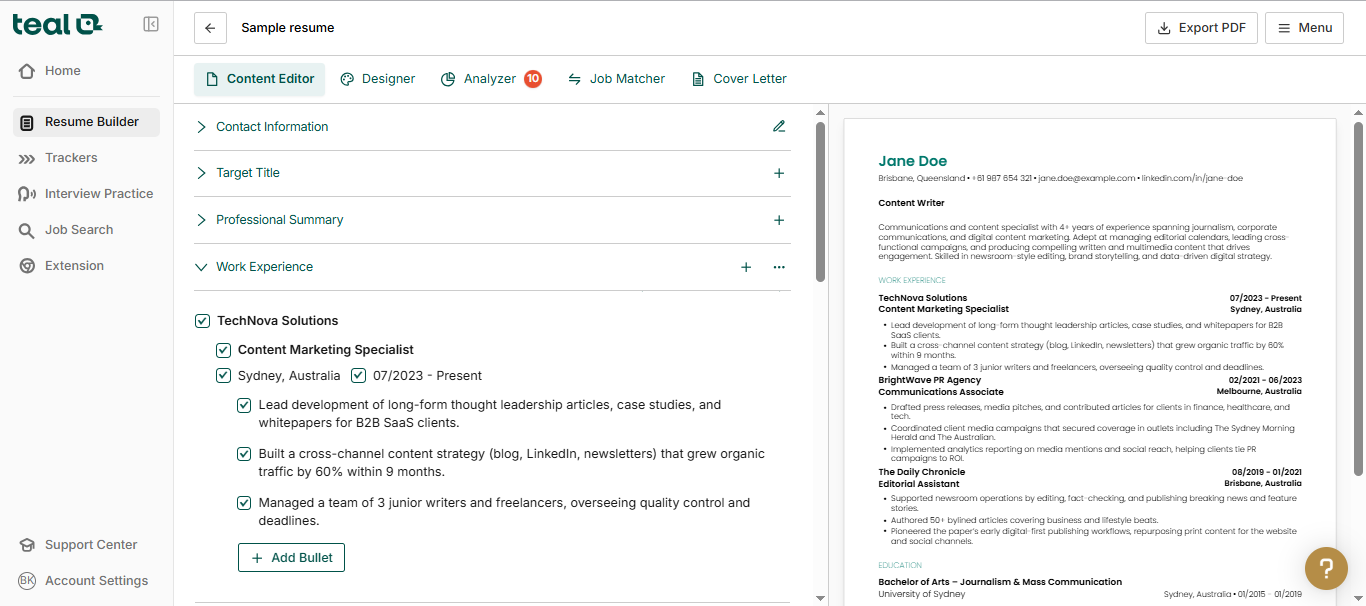Open Support Center from the sidebar
The width and height of the screenshot is (1366, 606).
coord(28,544)
